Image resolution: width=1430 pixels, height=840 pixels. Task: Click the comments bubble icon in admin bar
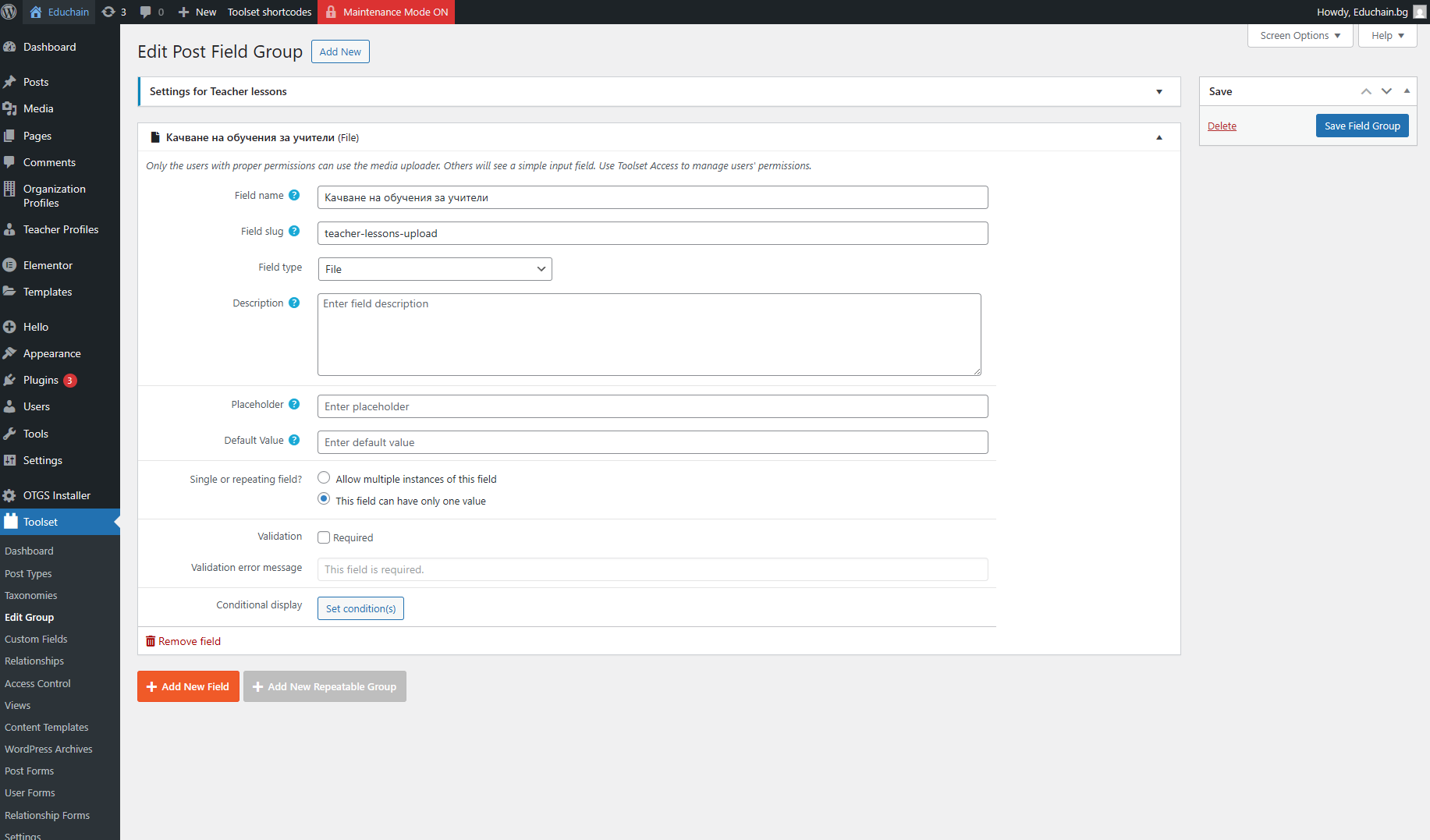tap(145, 12)
